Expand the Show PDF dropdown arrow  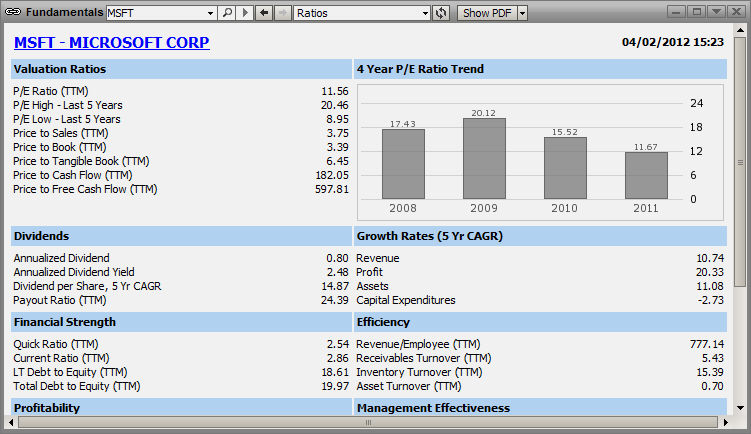[x=523, y=13]
